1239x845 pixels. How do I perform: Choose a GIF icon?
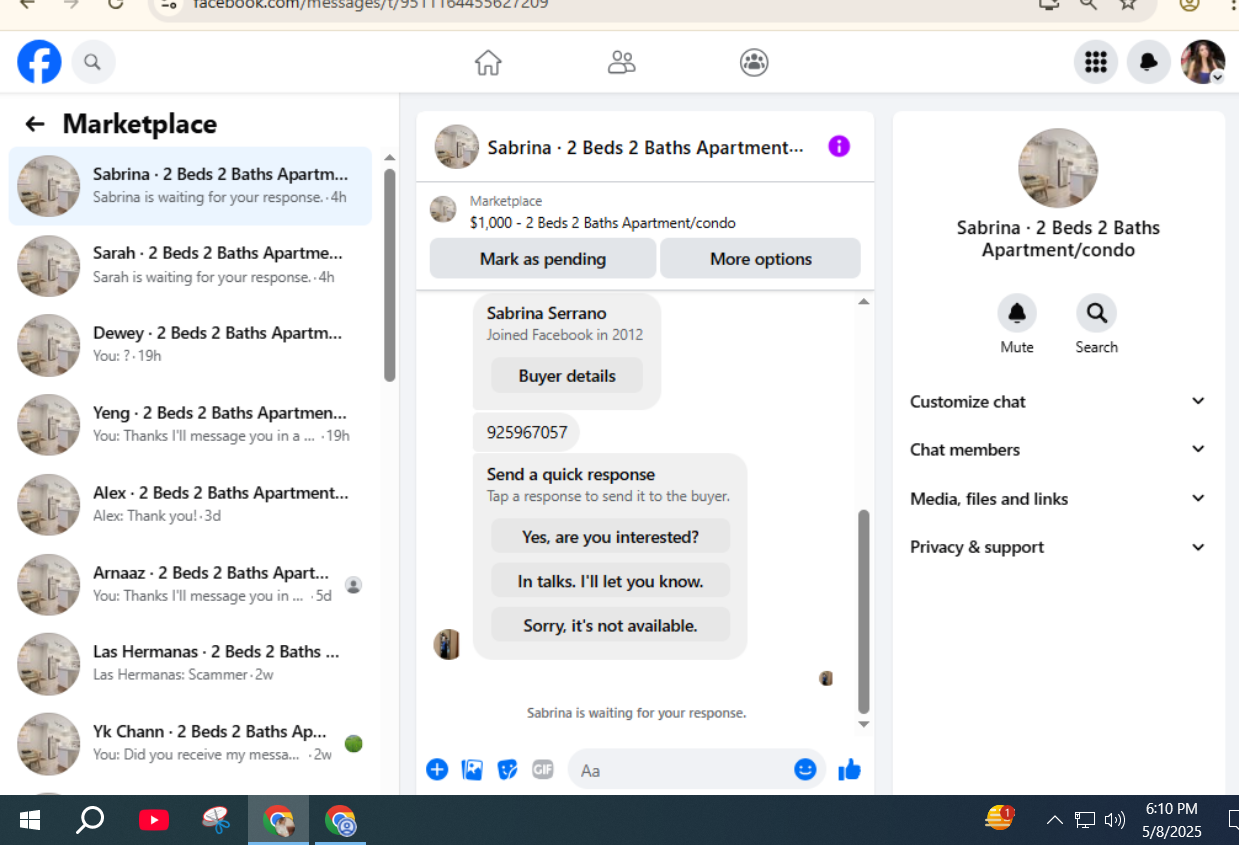(x=543, y=769)
